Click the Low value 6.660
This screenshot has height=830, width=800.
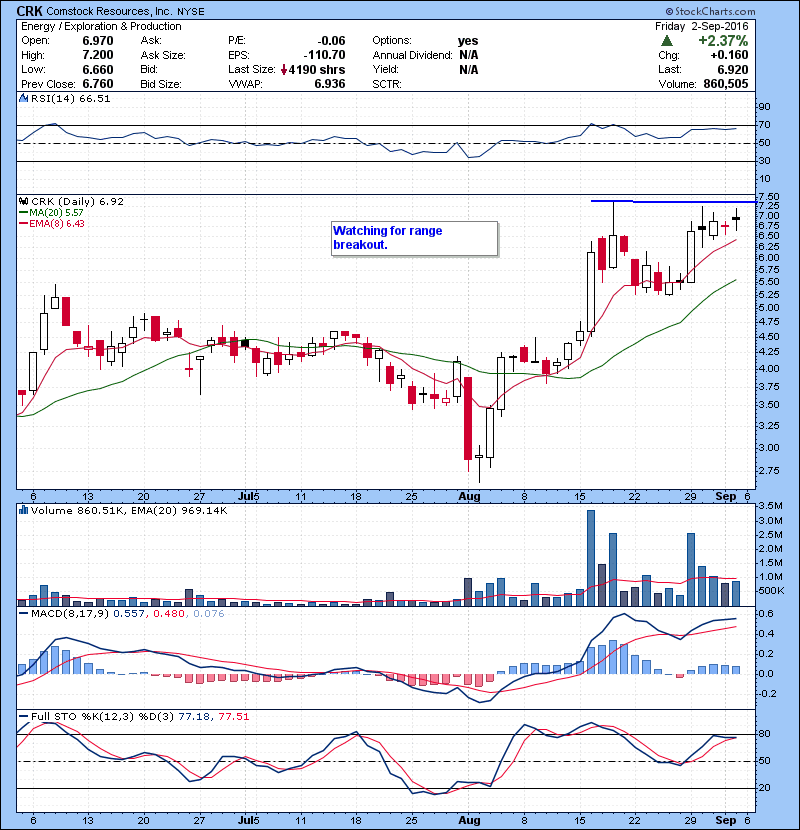click(x=98, y=70)
